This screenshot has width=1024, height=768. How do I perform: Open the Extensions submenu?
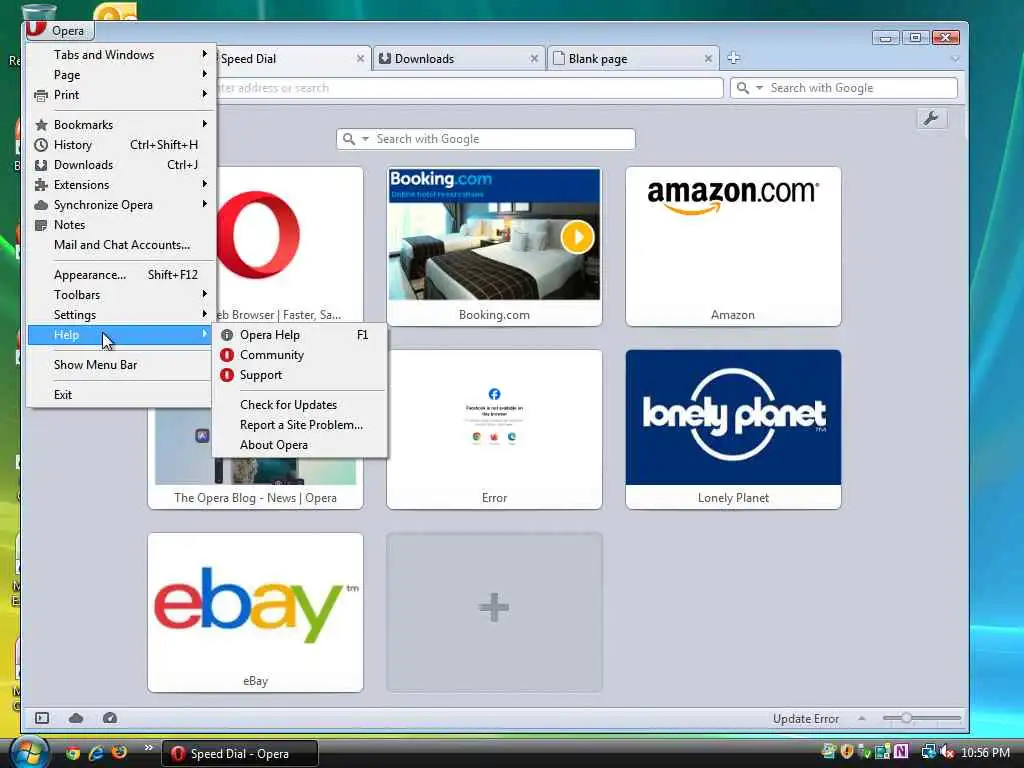tap(121, 185)
